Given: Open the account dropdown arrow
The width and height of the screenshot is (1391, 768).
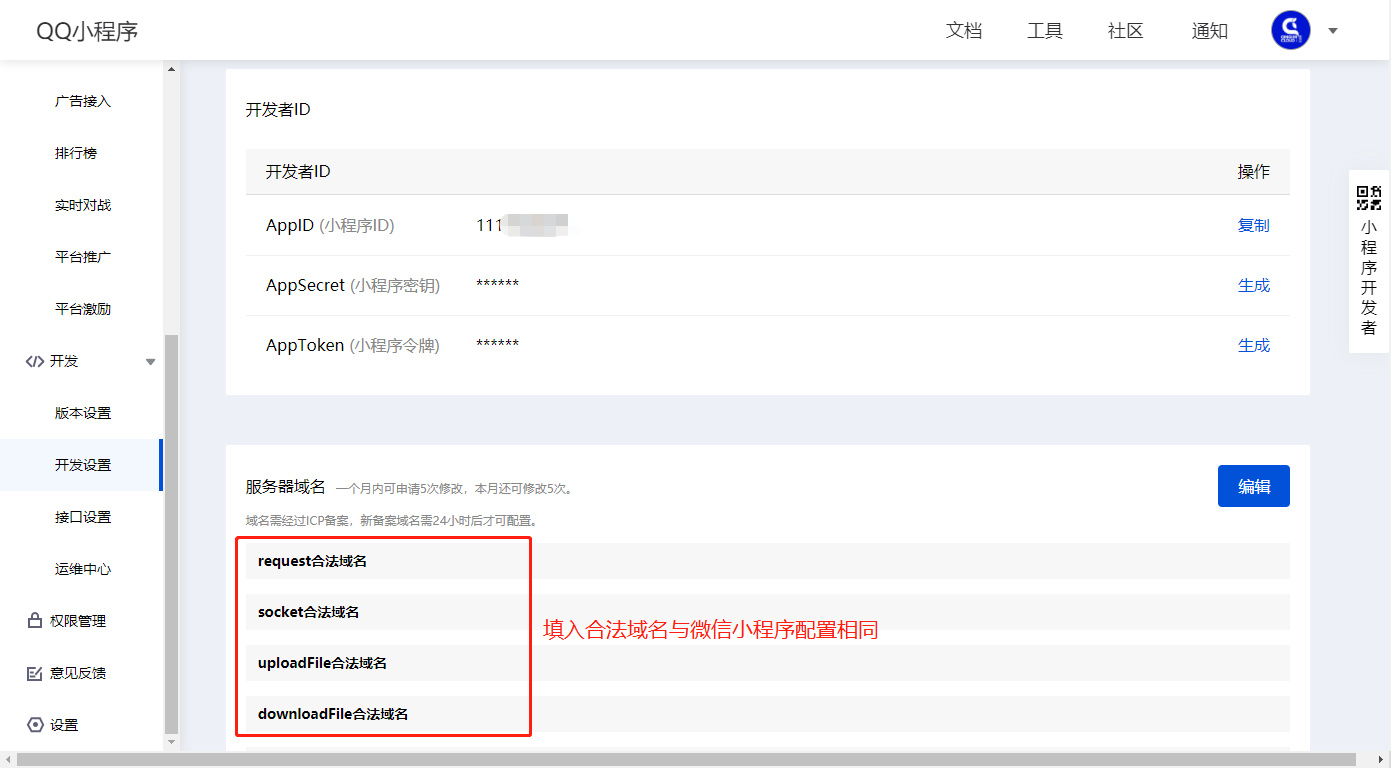Looking at the screenshot, I should [1333, 31].
